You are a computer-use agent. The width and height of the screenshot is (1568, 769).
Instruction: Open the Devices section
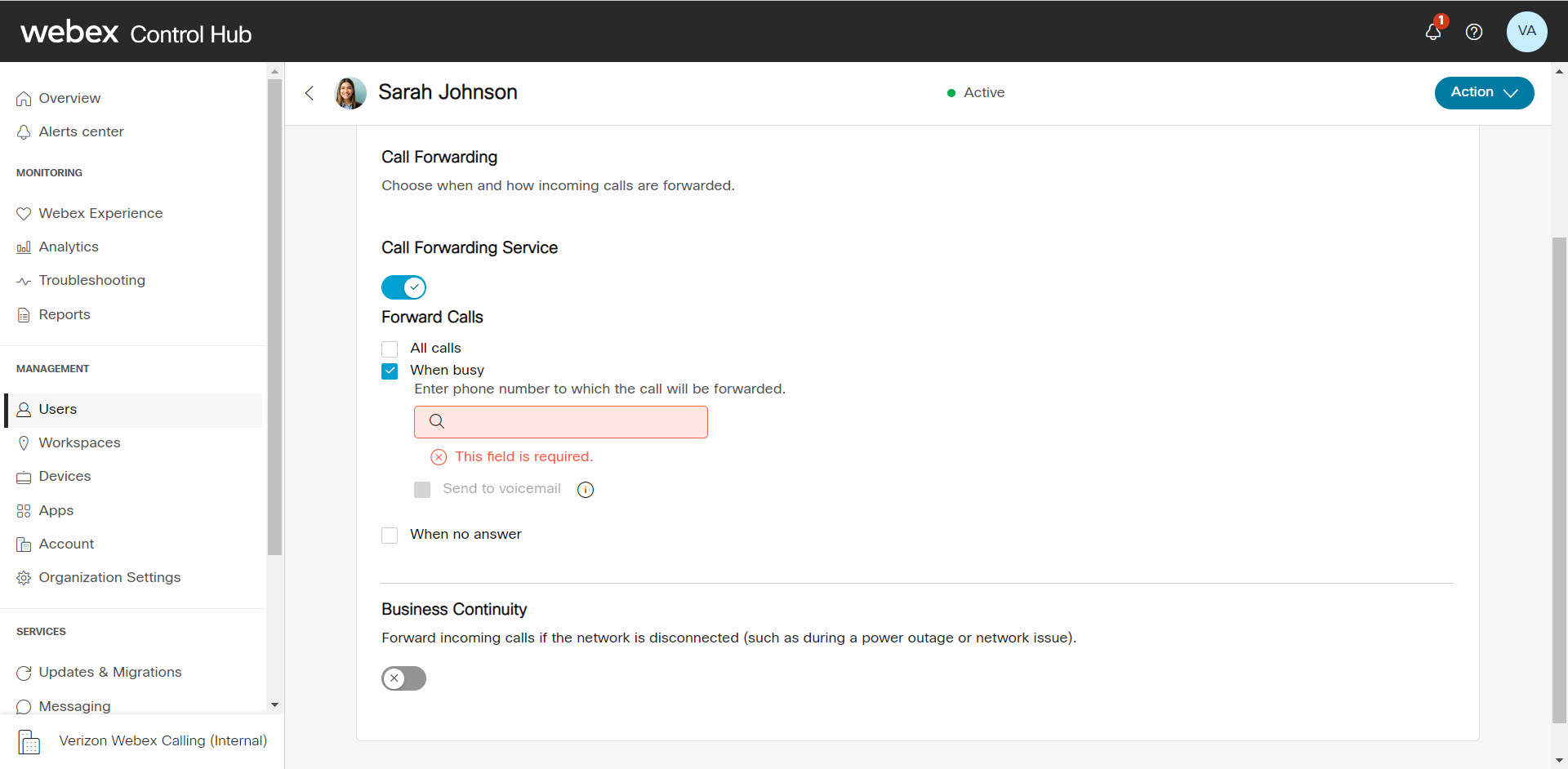[x=65, y=477]
